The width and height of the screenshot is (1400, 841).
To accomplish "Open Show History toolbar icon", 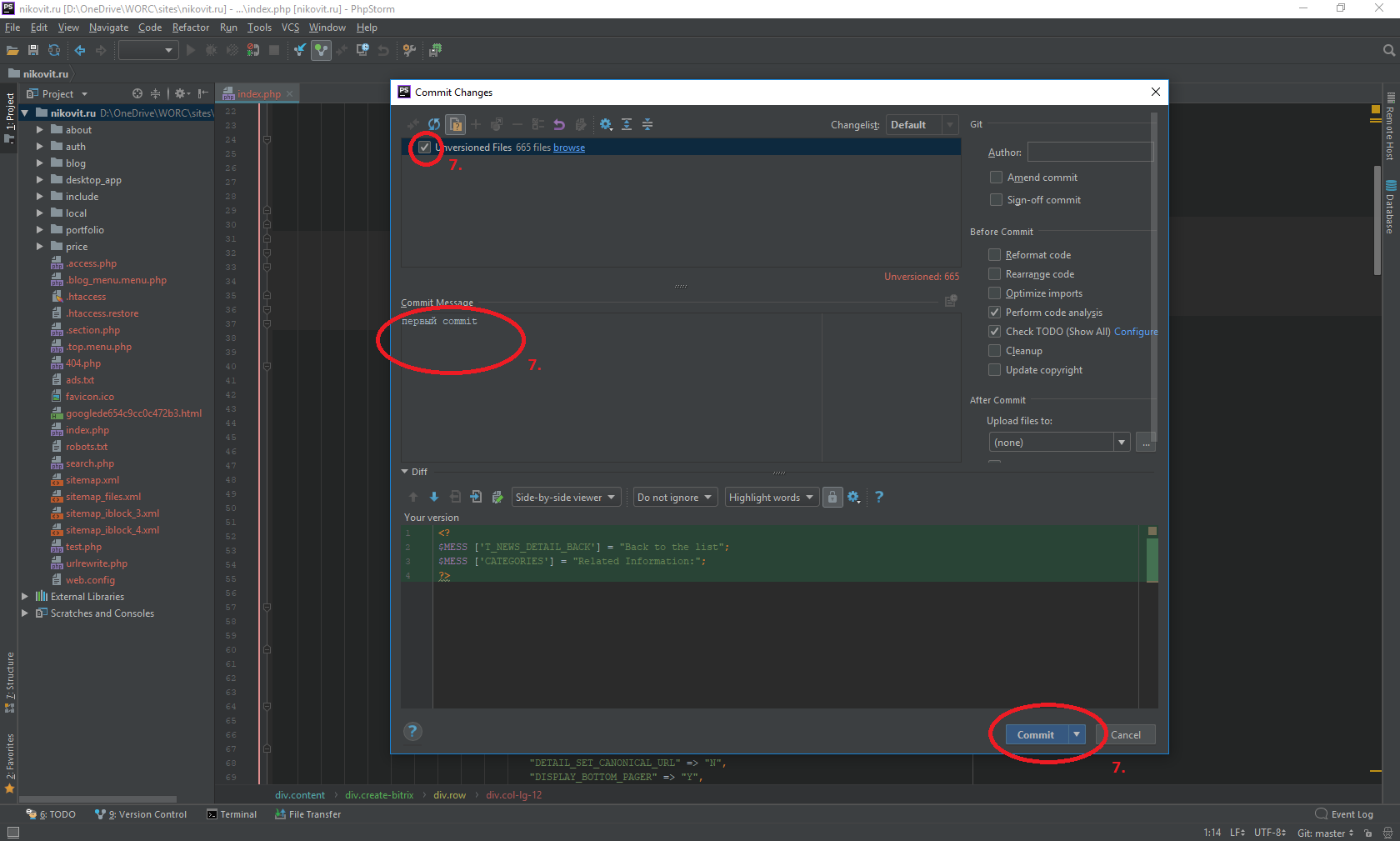I will pyautogui.click(x=362, y=50).
